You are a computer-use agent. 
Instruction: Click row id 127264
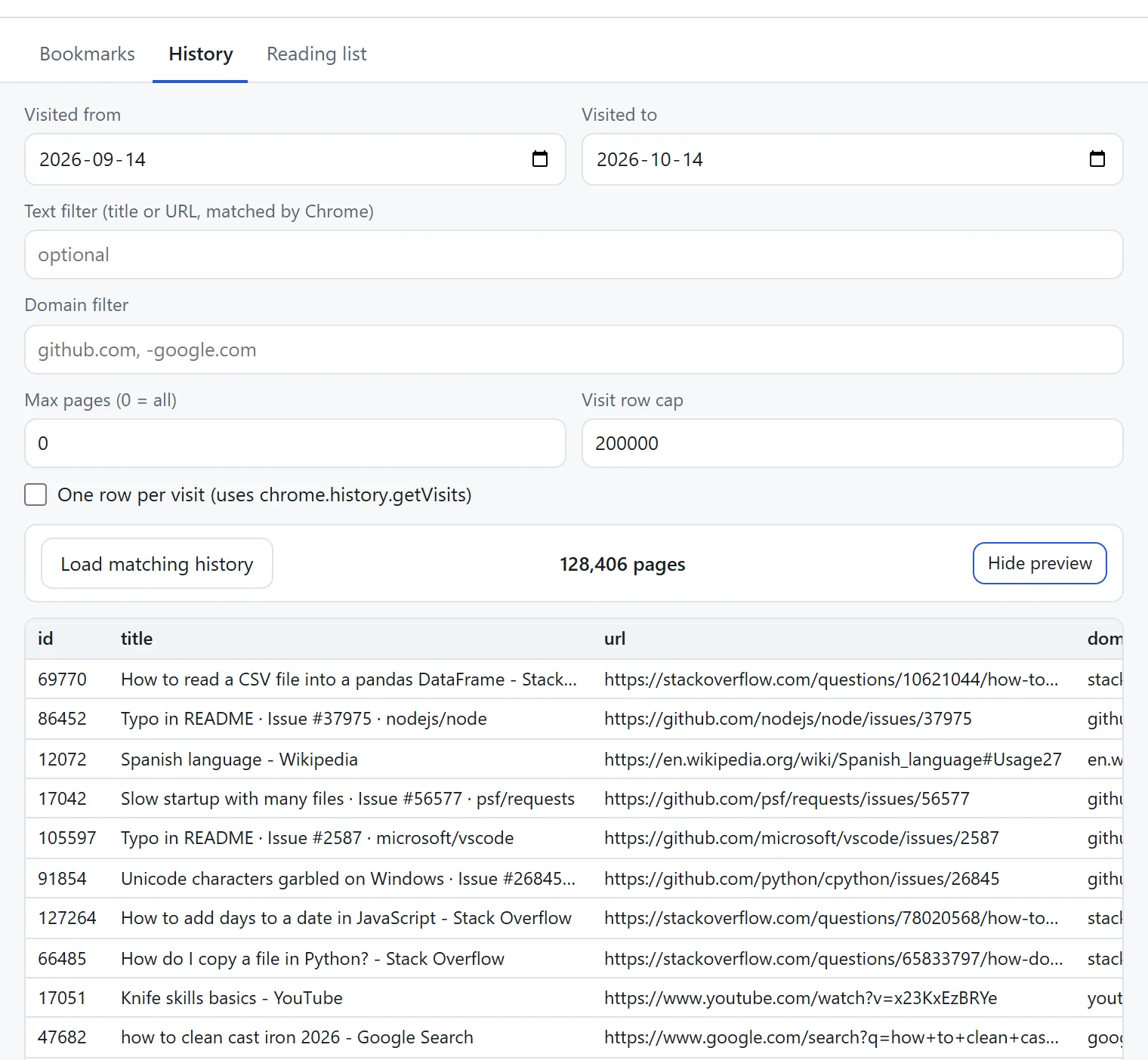coord(67,917)
